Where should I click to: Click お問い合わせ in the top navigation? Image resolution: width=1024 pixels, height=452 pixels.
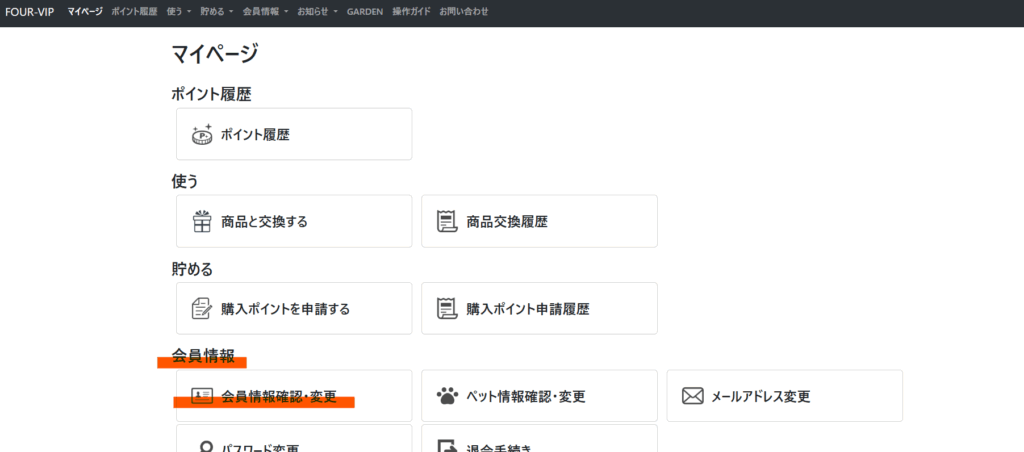[x=464, y=12]
